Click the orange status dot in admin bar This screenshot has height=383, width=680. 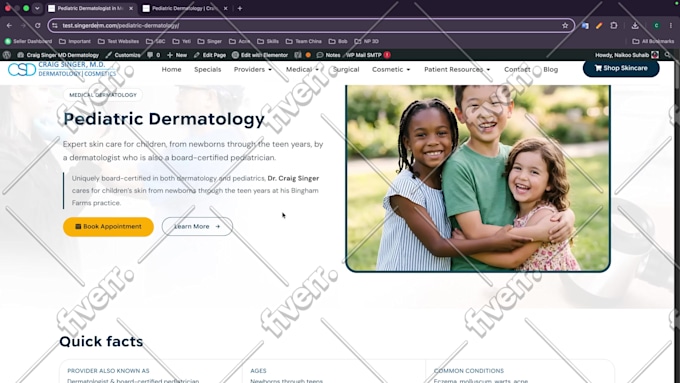click(308, 55)
